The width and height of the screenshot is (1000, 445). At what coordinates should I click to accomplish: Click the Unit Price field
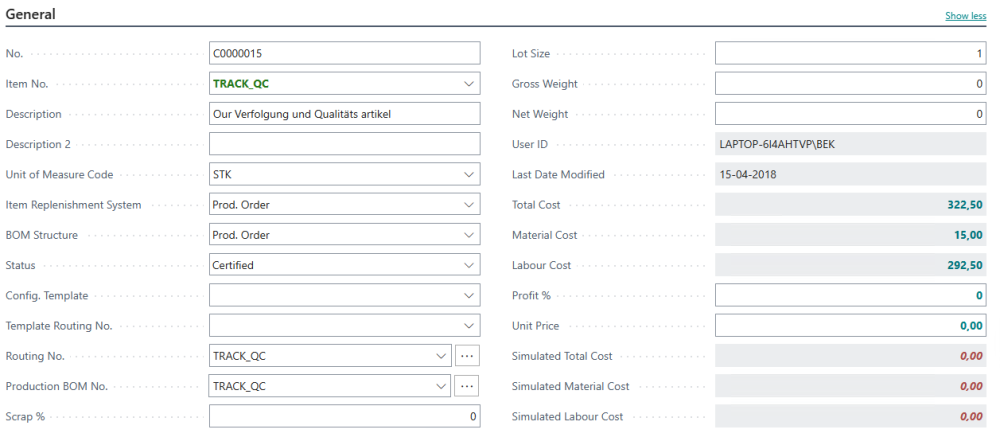[850, 326]
